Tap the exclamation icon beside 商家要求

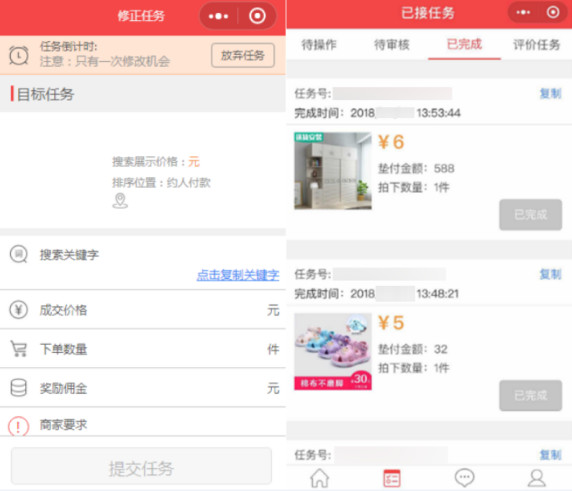pos(18,426)
